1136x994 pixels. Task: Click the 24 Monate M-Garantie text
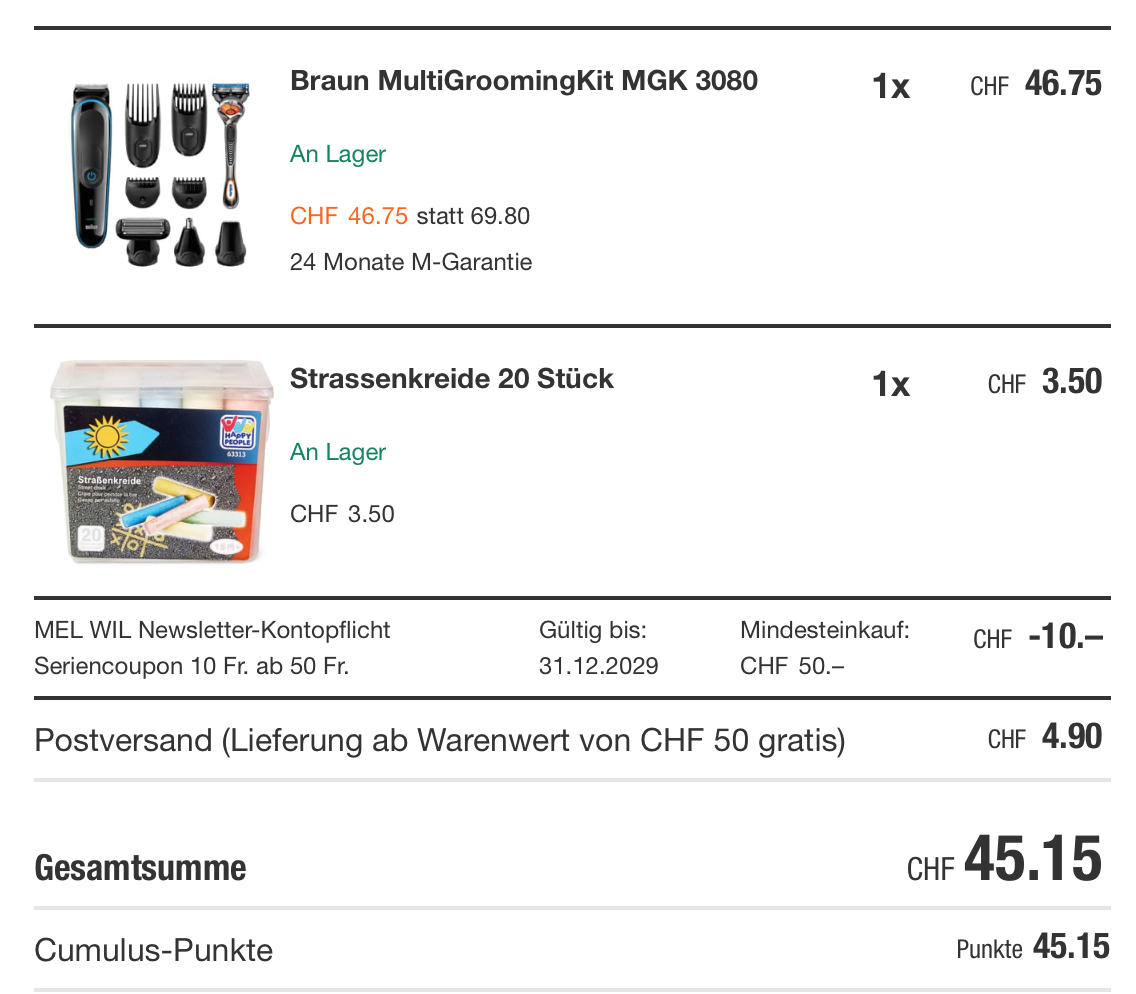point(410,262)
